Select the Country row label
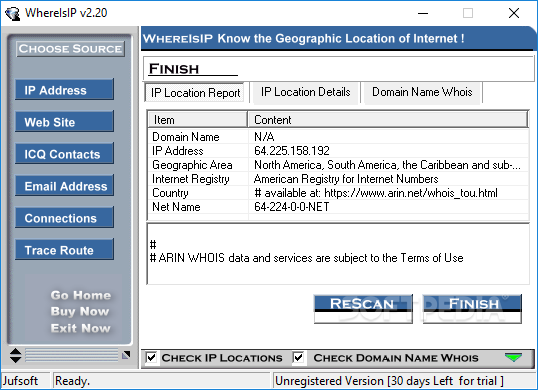The height and width of the screenshot is (390, 538). pyautogui.click(x=170, y=193)
